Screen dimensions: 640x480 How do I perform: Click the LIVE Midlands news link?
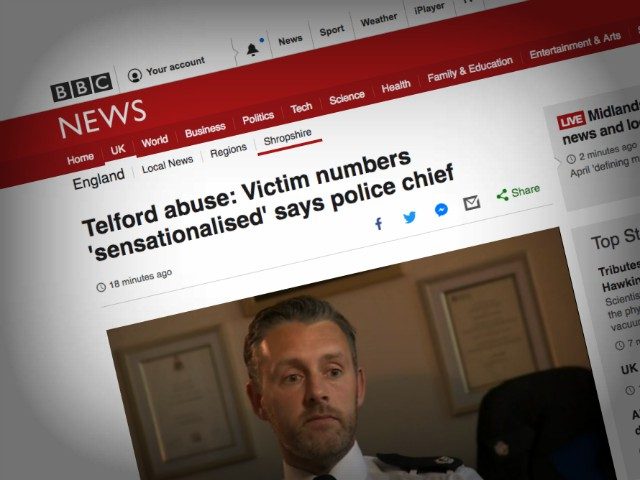pos(598,122)
